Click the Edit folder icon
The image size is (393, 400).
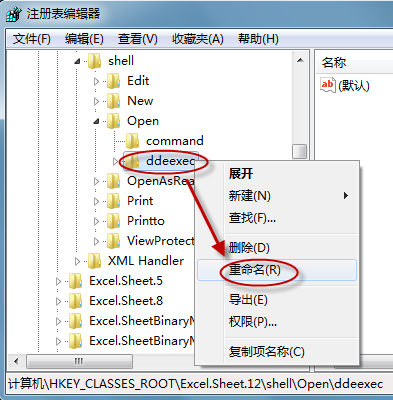[113, 81]
